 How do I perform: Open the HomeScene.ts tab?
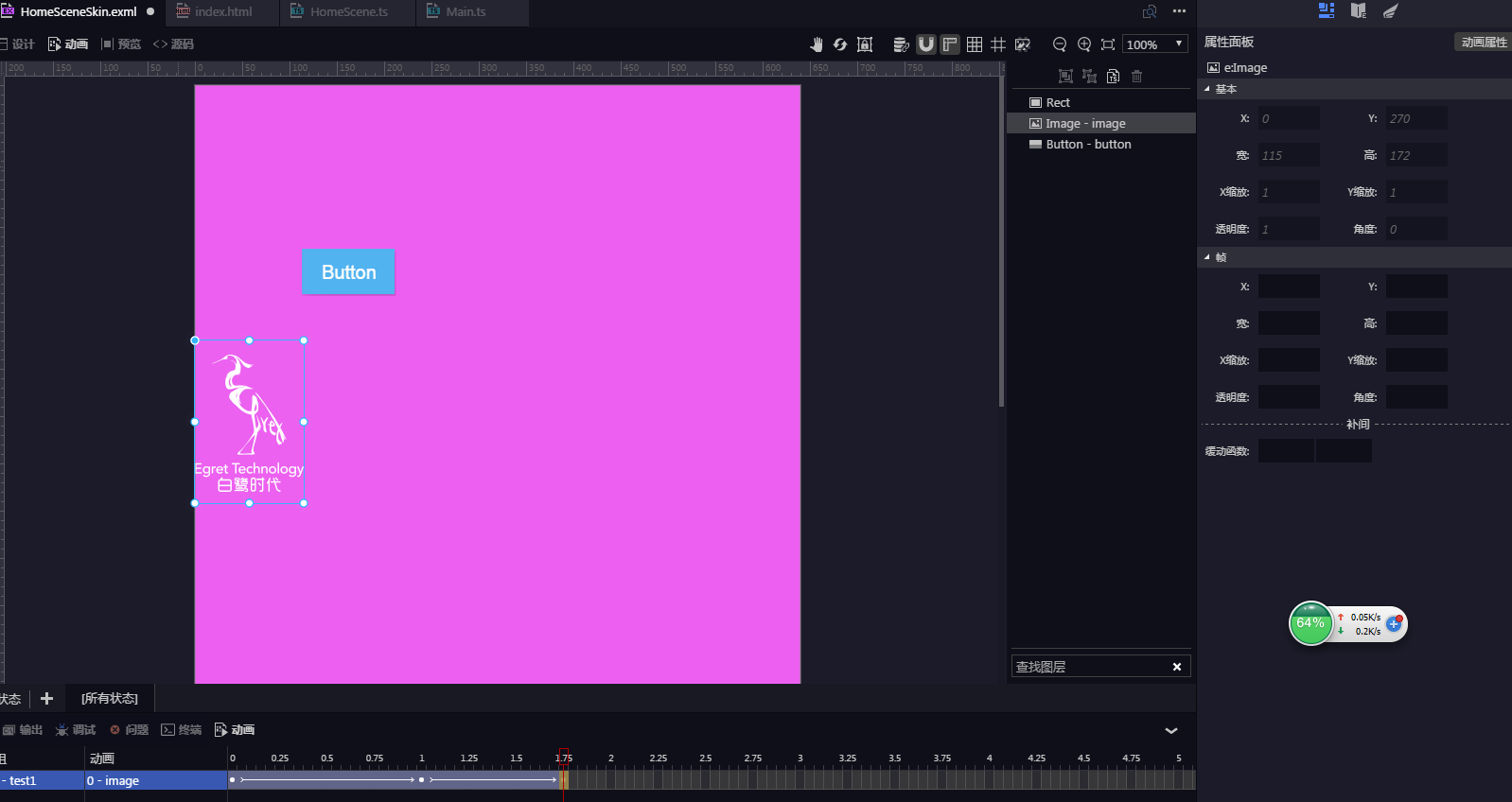click(x=348, y=12)
